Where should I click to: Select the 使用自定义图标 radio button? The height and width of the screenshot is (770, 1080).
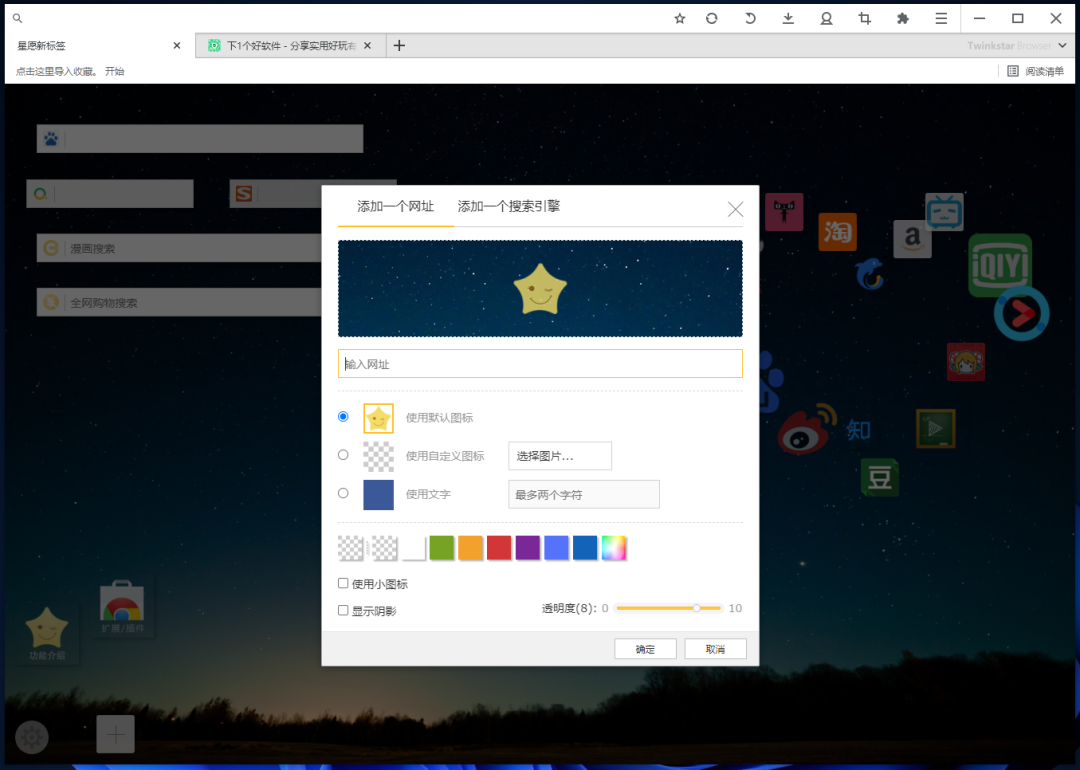tap(343, 455)
